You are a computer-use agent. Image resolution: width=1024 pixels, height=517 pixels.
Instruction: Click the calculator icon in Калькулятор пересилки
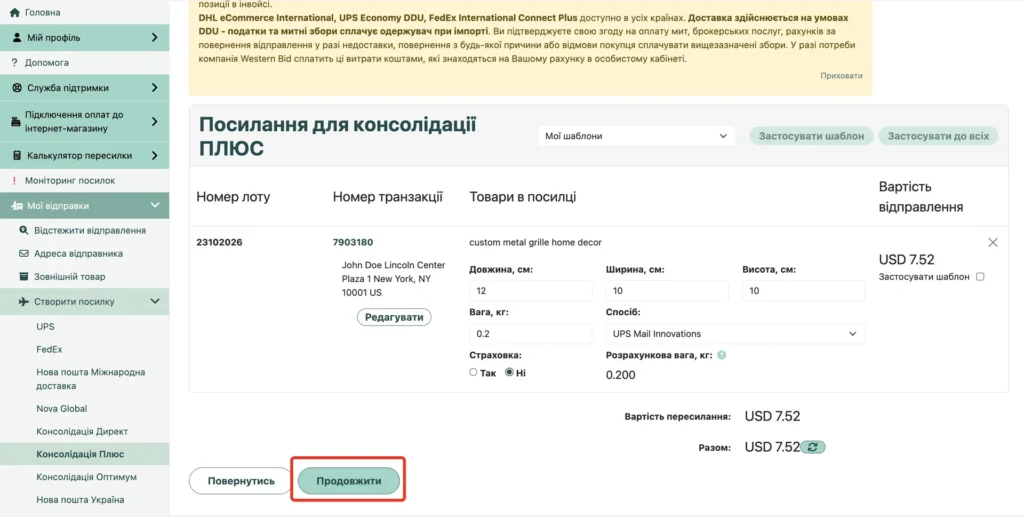click(17, 155)
